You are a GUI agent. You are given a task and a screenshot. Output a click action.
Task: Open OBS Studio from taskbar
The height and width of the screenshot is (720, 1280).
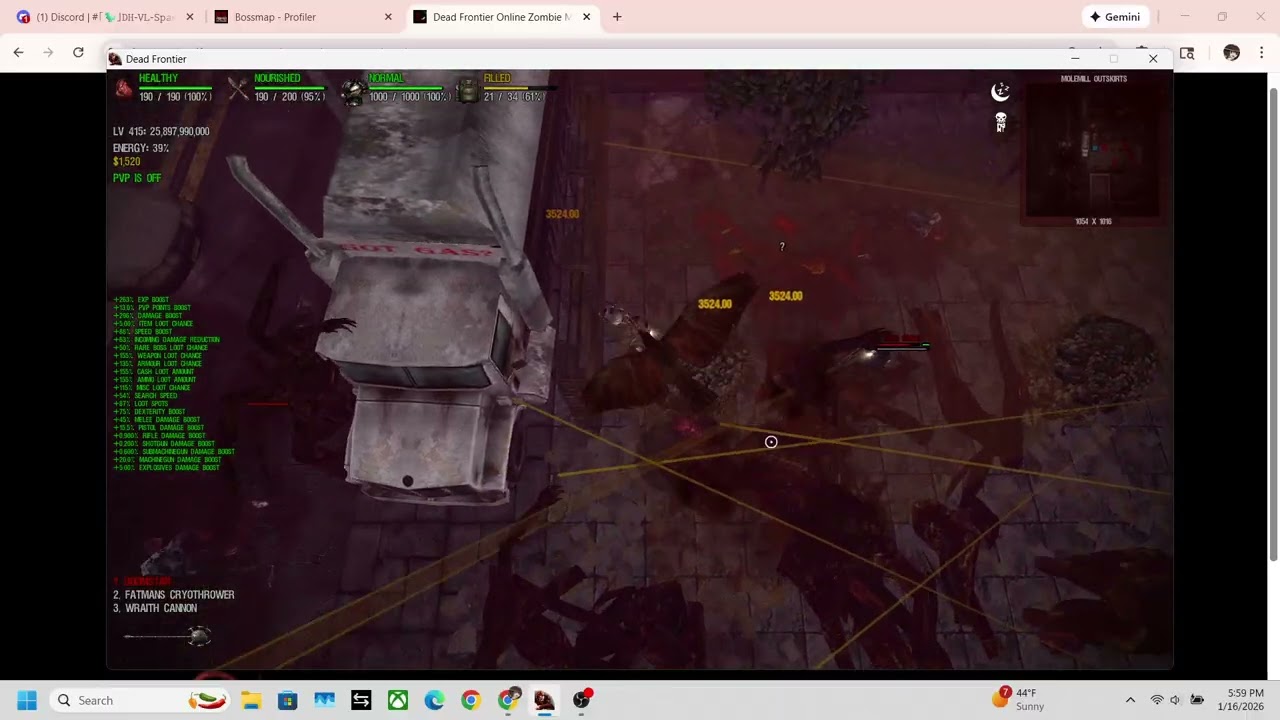click(581, 700)
